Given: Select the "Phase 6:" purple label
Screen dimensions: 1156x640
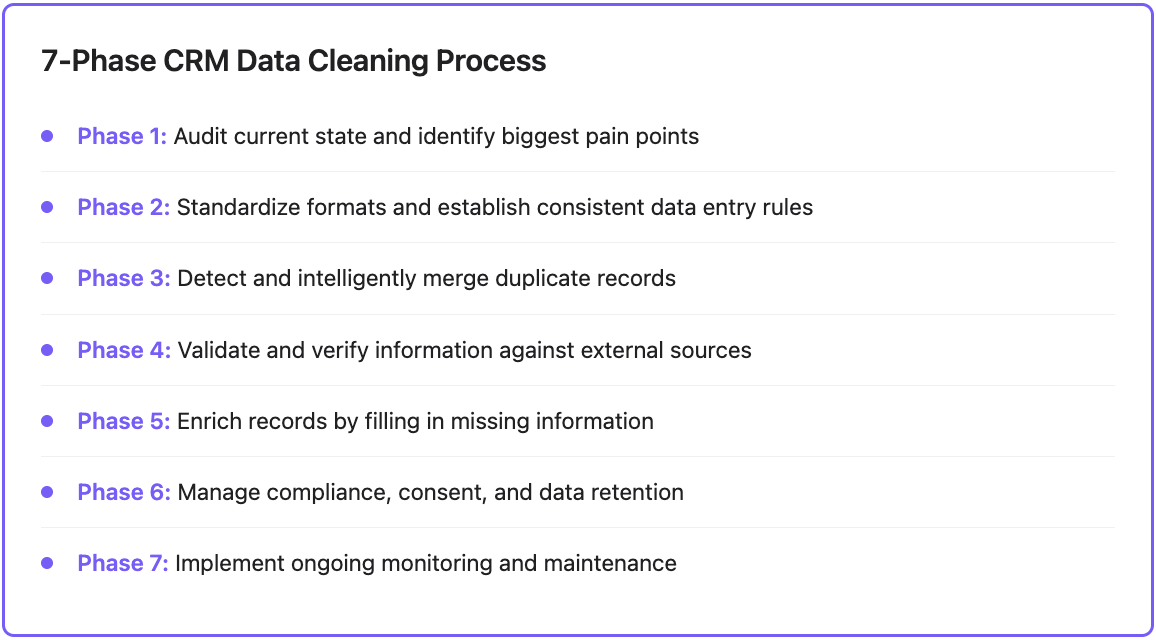Looking at the screenshot, I should pyautogui.click(x=124, y=492).
